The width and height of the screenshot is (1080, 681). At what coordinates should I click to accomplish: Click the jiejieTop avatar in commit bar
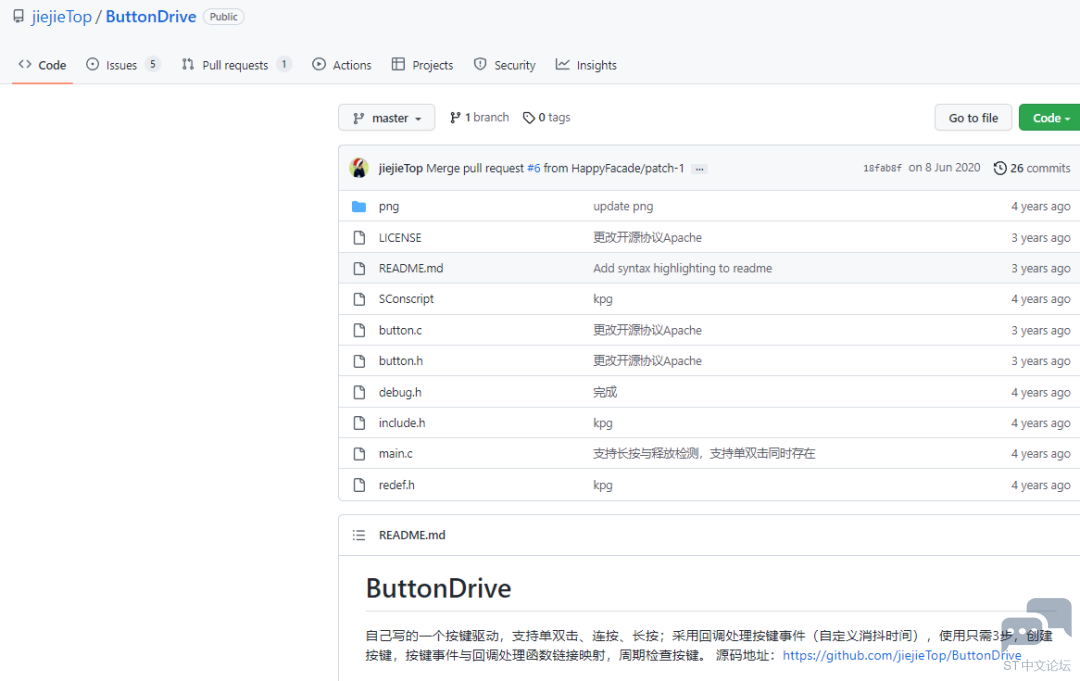[359, 167]
